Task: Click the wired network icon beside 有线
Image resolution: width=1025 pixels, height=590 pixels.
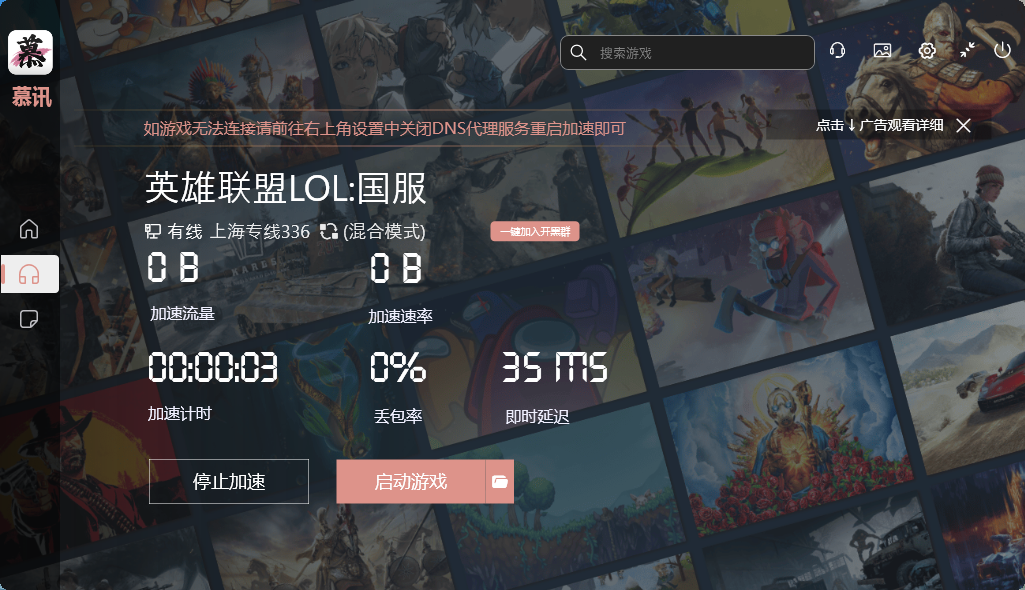Action: 153,231
